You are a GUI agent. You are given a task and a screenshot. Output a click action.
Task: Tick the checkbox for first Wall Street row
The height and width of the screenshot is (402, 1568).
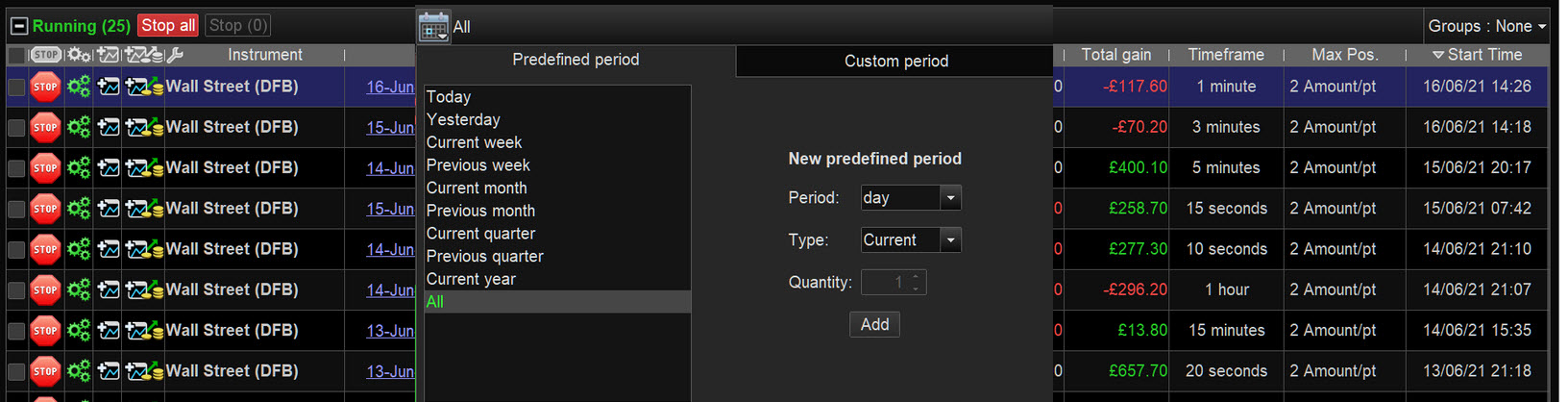pyautogui.click(x=16, y=87)
